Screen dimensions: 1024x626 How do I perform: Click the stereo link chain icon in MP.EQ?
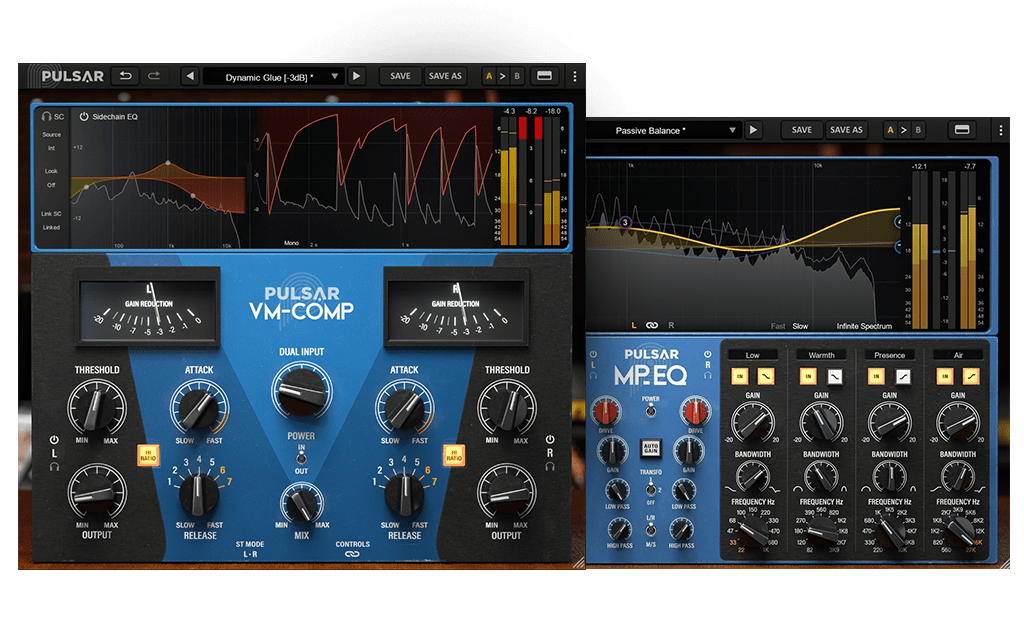pyautogui.click(x=650, y=325)
